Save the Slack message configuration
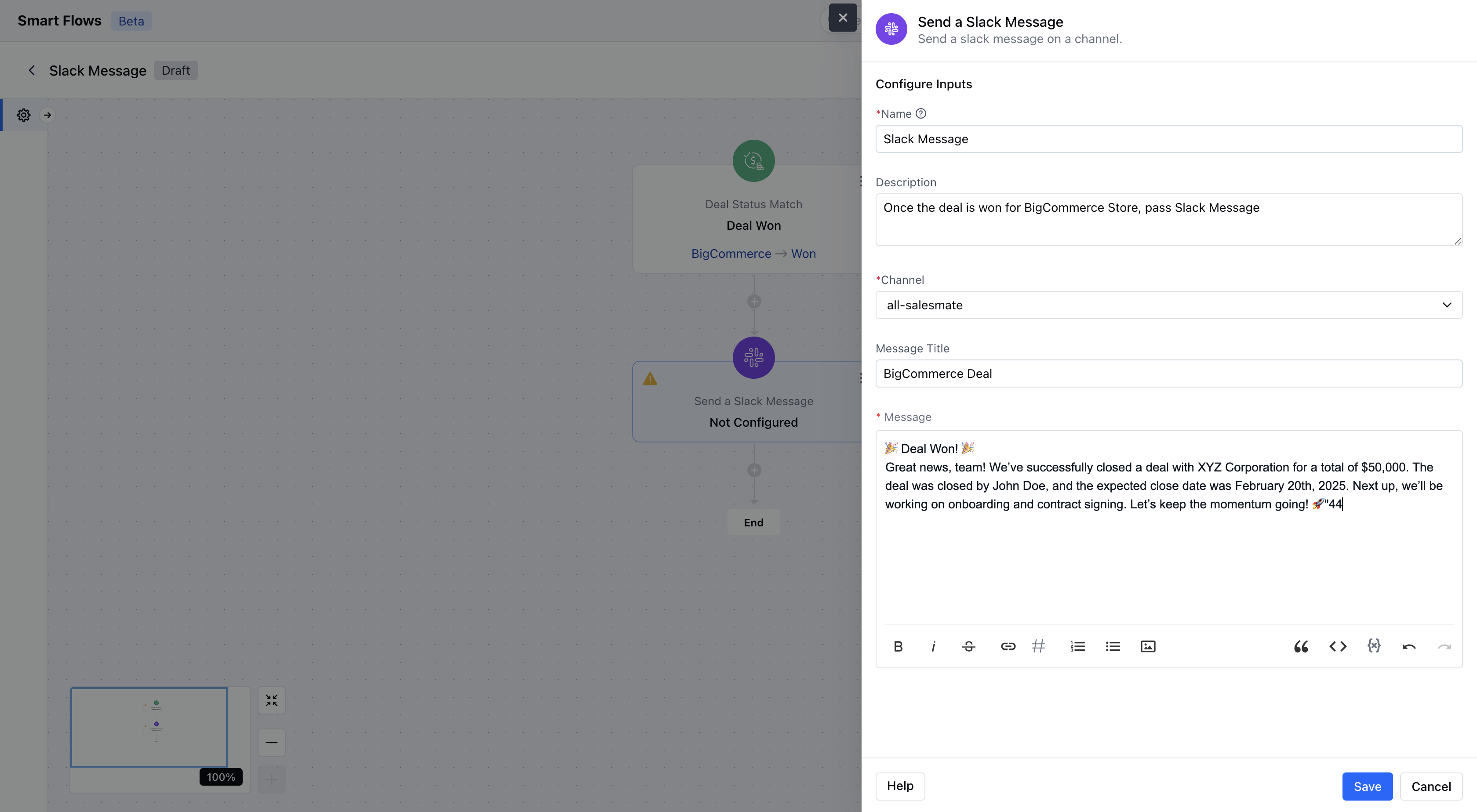Image resolution: width=1477 pixels, height=812 pixels. (1367, 786)
